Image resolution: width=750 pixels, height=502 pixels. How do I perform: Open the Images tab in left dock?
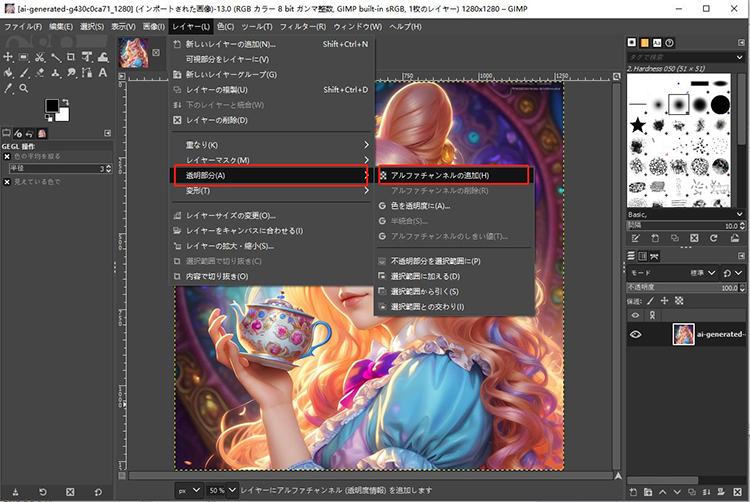42,133
